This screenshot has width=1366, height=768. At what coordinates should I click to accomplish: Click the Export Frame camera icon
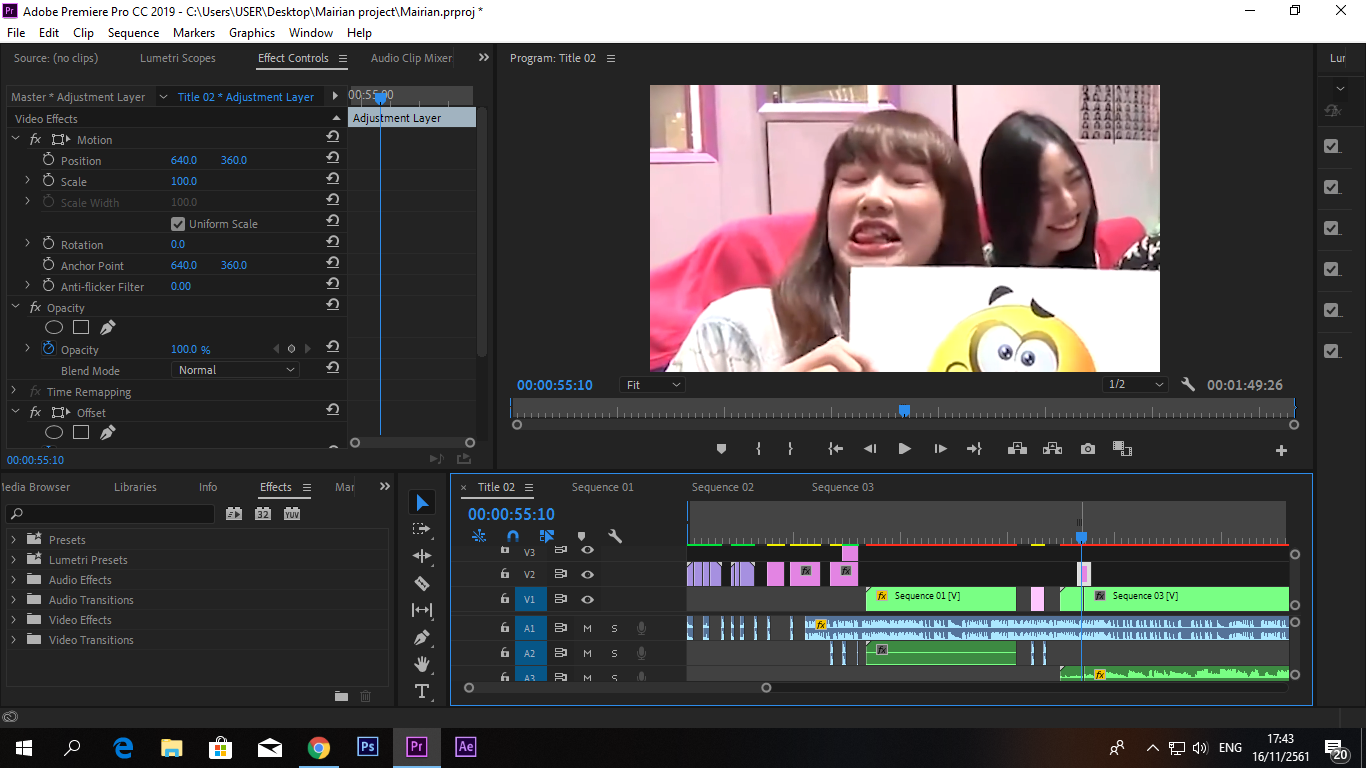point(1088,449)
